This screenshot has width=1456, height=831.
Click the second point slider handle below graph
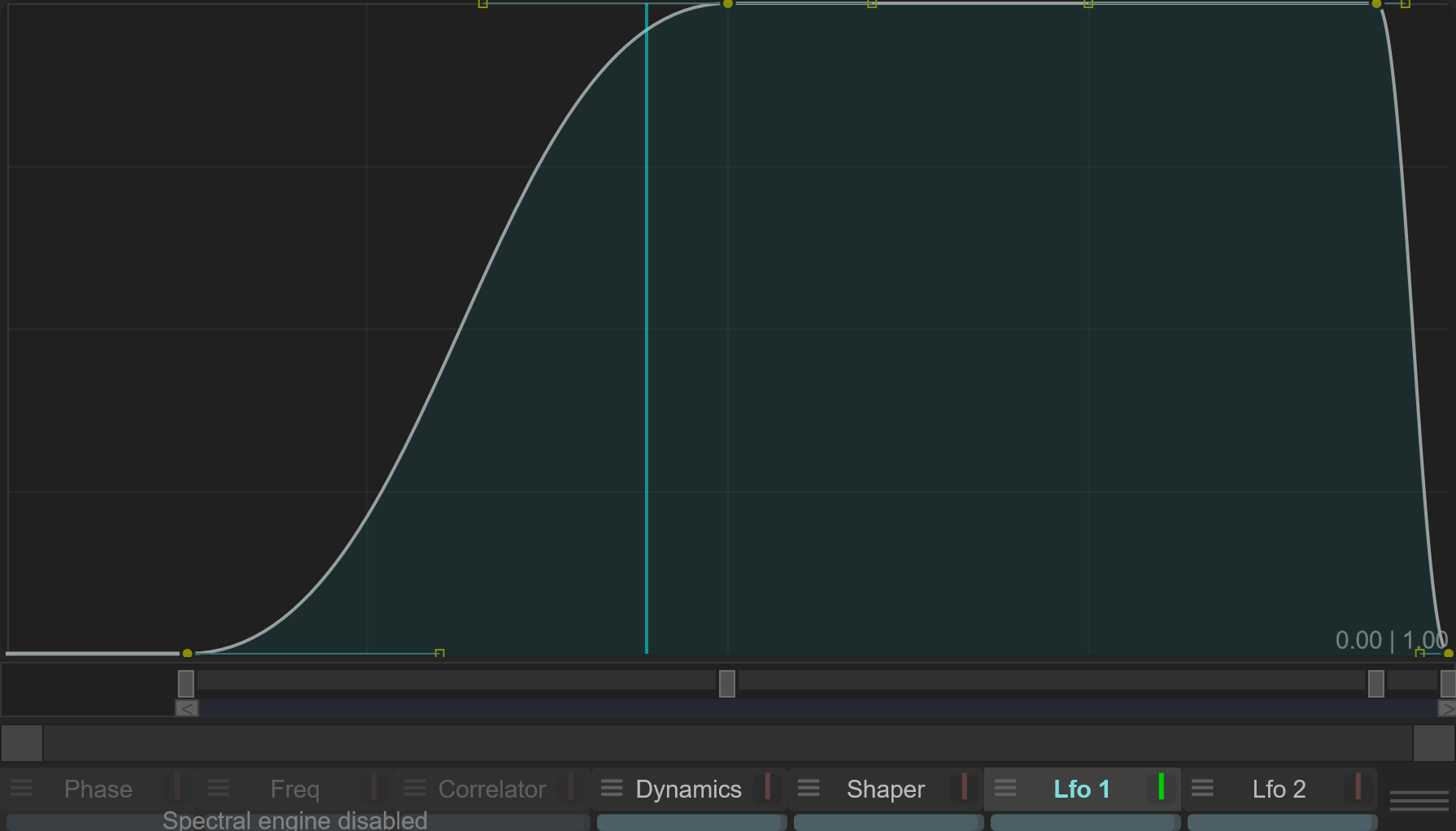[x=727, y=684]
